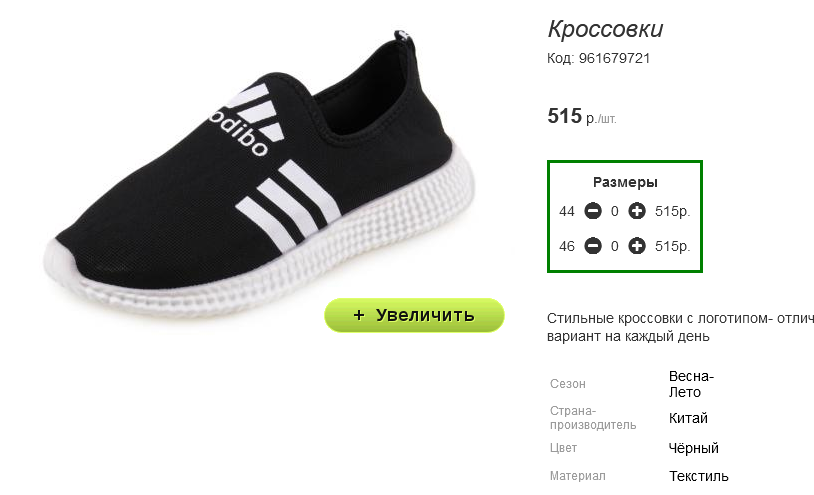Screen dimensions: 814x495
Task: Increase quantity for size 44
Action: coord(637,211)
